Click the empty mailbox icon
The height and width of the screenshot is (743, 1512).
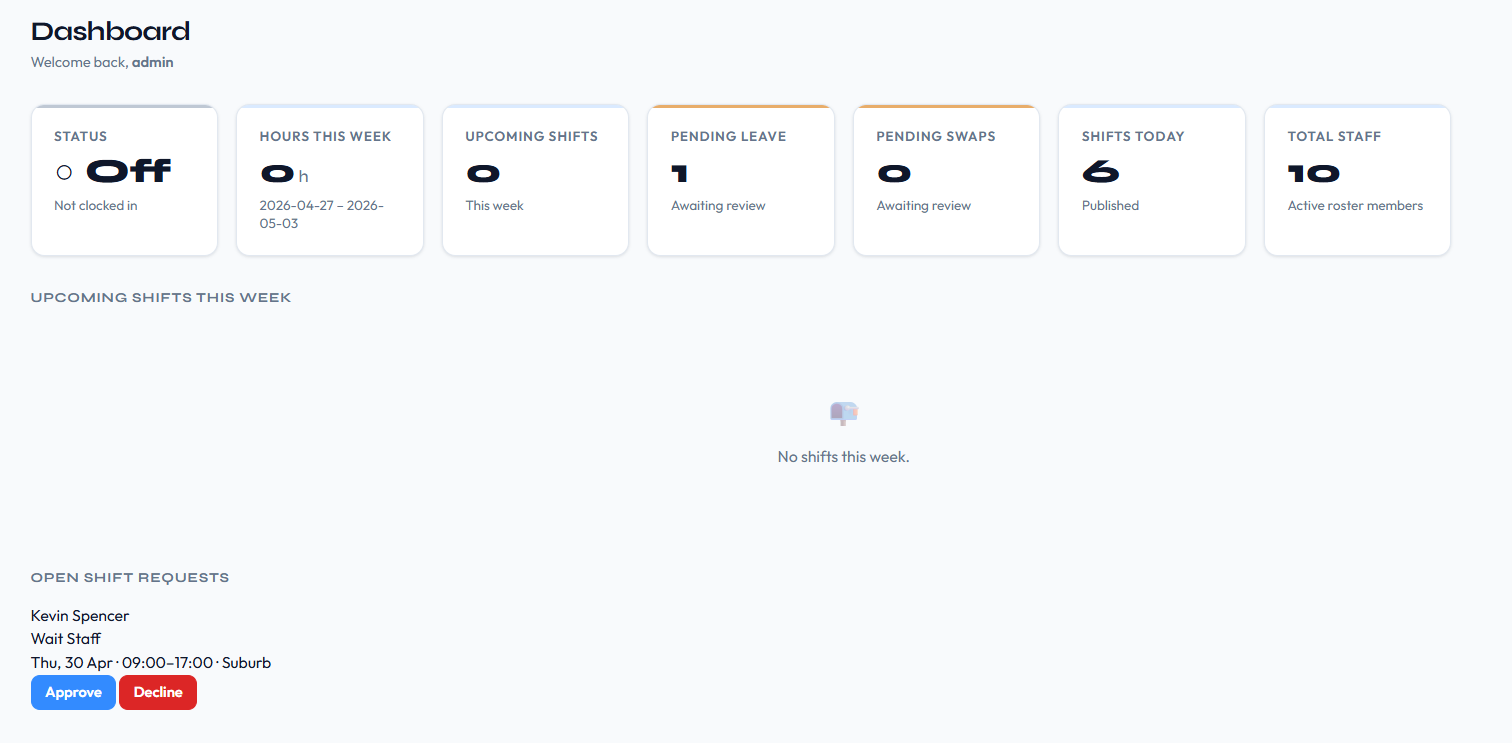pos(844,412)
